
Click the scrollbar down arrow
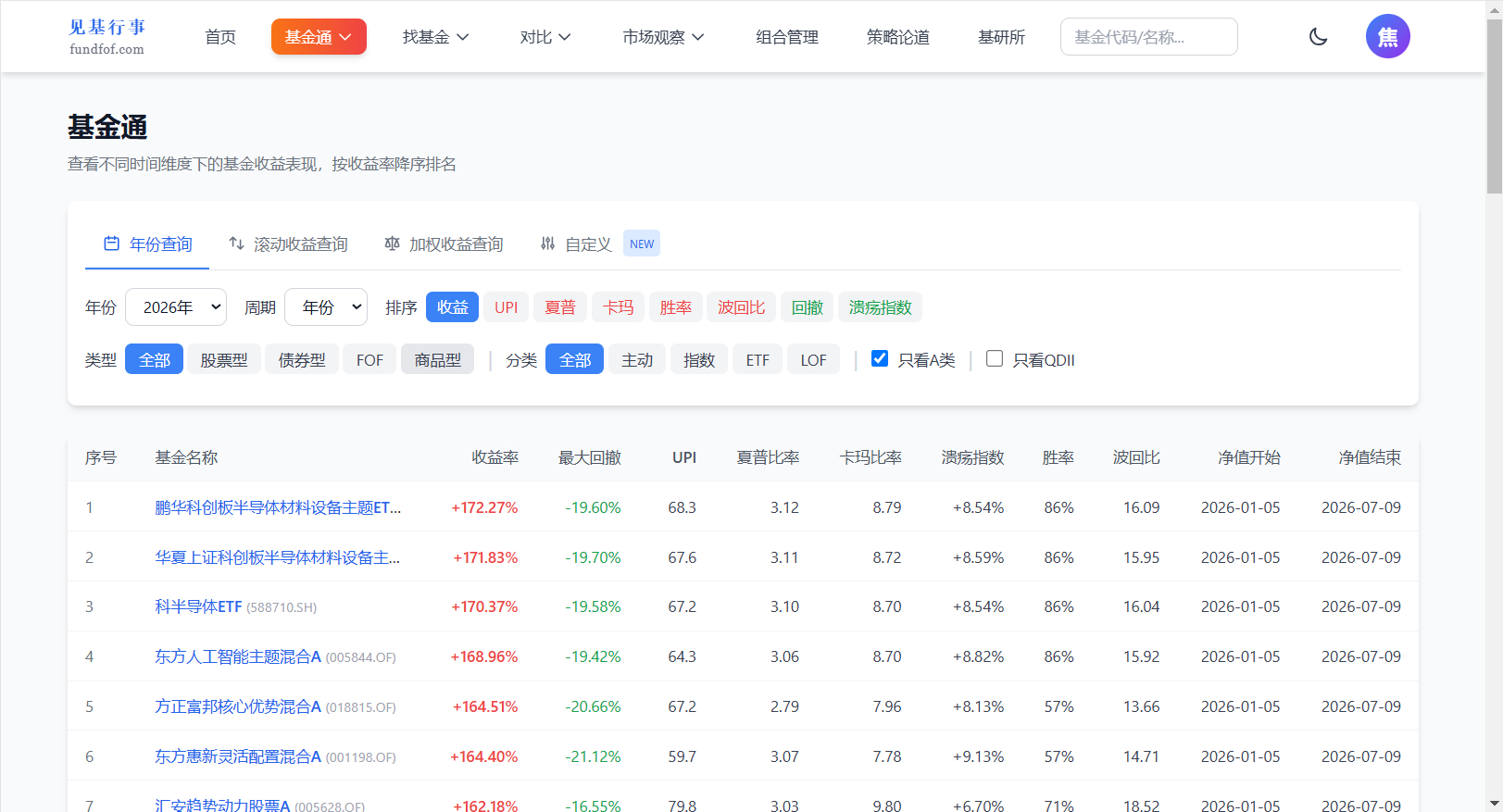click(x=1495, y=804)
